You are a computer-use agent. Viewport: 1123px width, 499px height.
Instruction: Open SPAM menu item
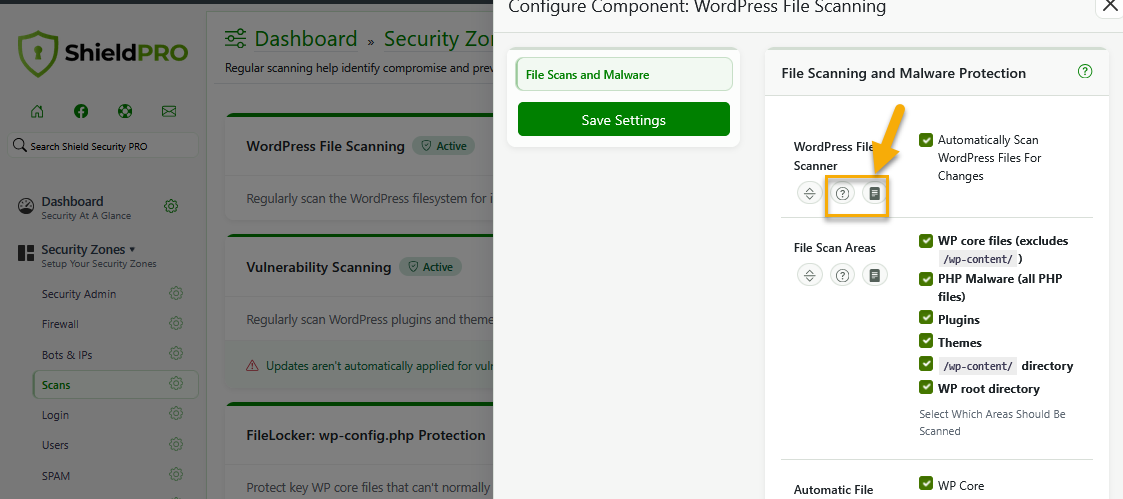click(x=56, y=476)
